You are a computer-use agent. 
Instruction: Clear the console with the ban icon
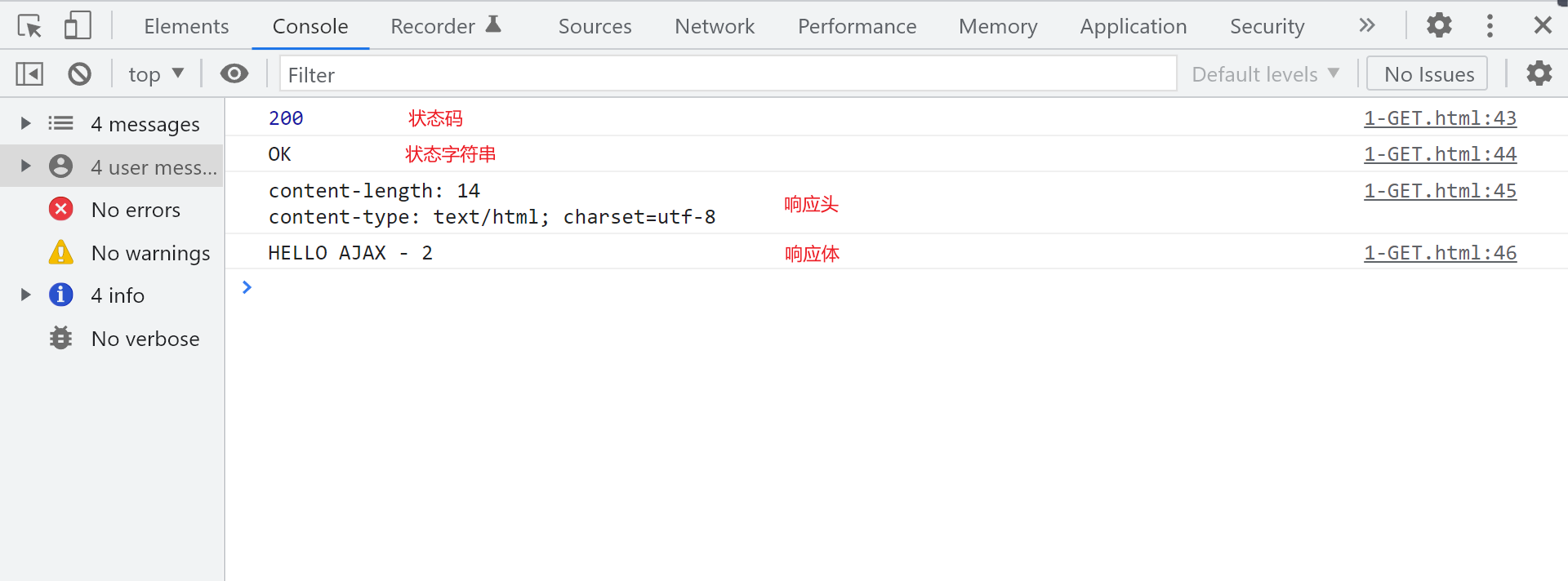point(79,74)
